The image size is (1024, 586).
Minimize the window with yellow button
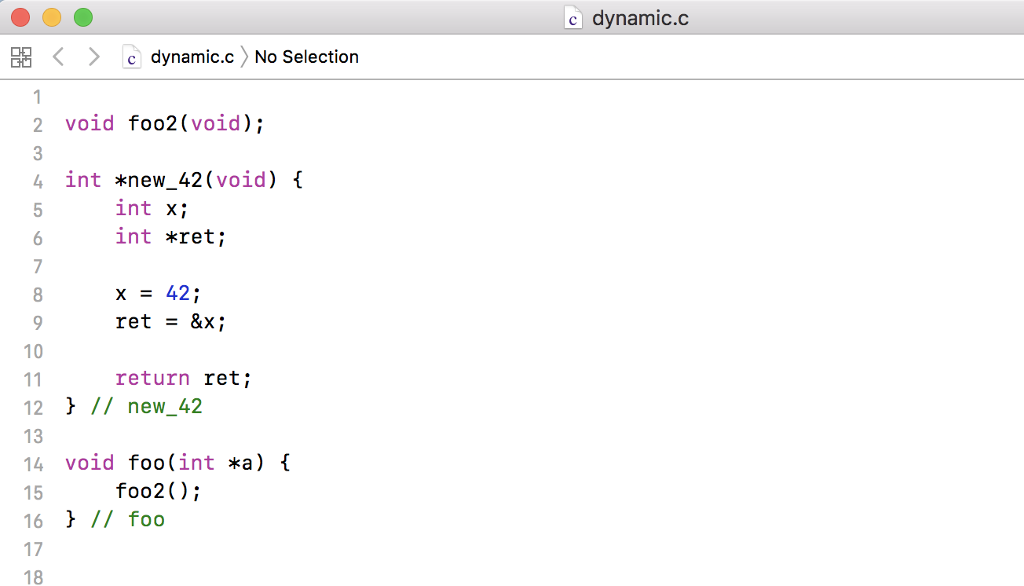point(51,18)
